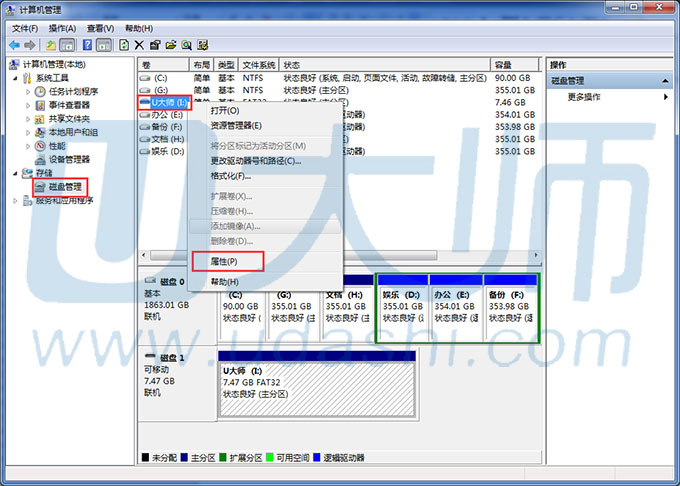The image size is (680, 486).
Task: Select the 文档 (H:) volume row
Action: coord(168,139)
